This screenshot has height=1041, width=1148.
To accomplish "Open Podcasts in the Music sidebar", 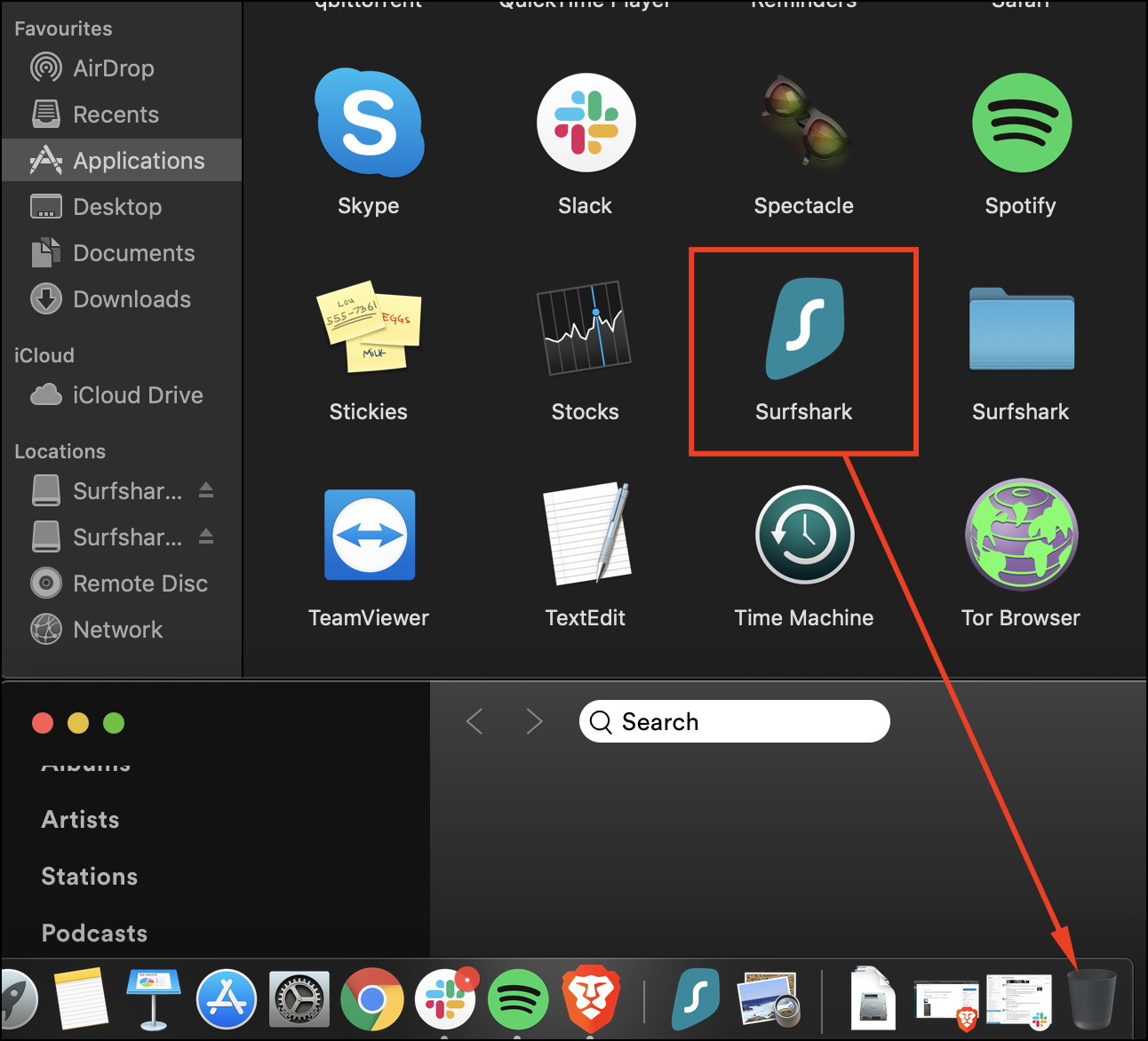I will pyautogui.click(x=95, y=933).
